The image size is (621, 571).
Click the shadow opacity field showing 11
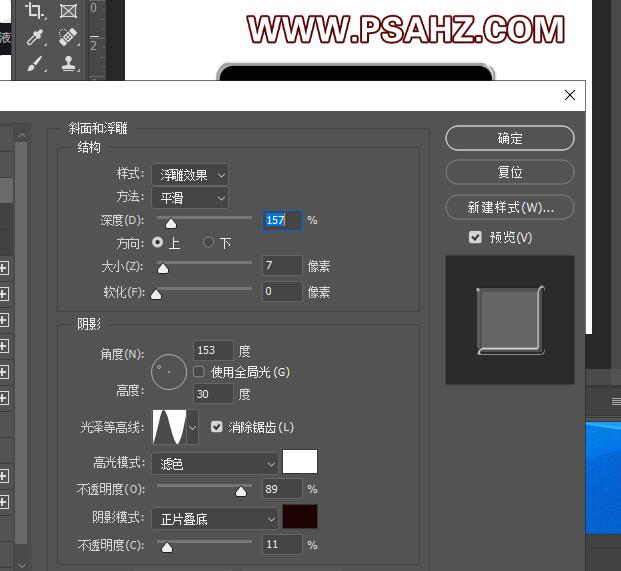point(282,544)
